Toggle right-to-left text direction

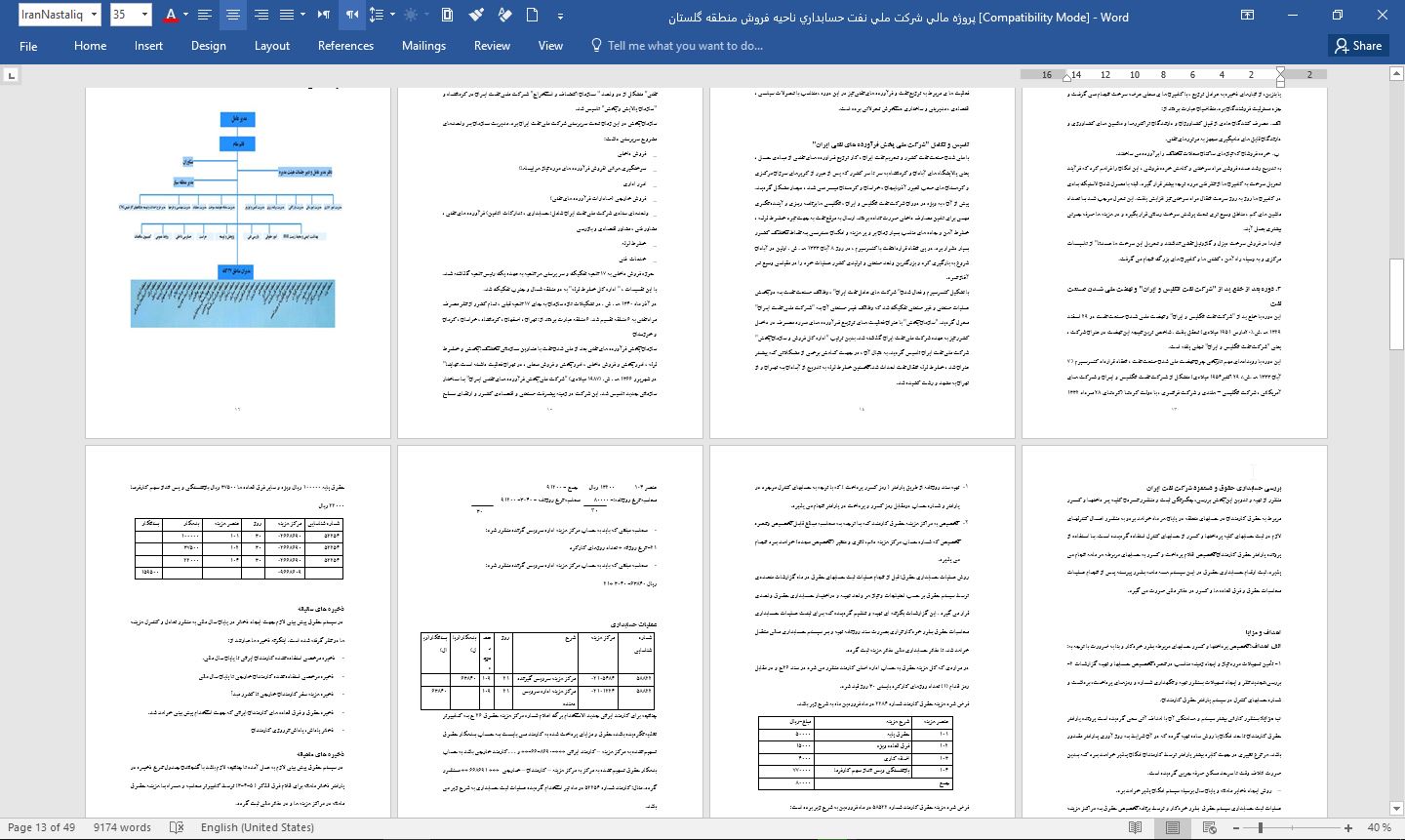tap(352, 15)
